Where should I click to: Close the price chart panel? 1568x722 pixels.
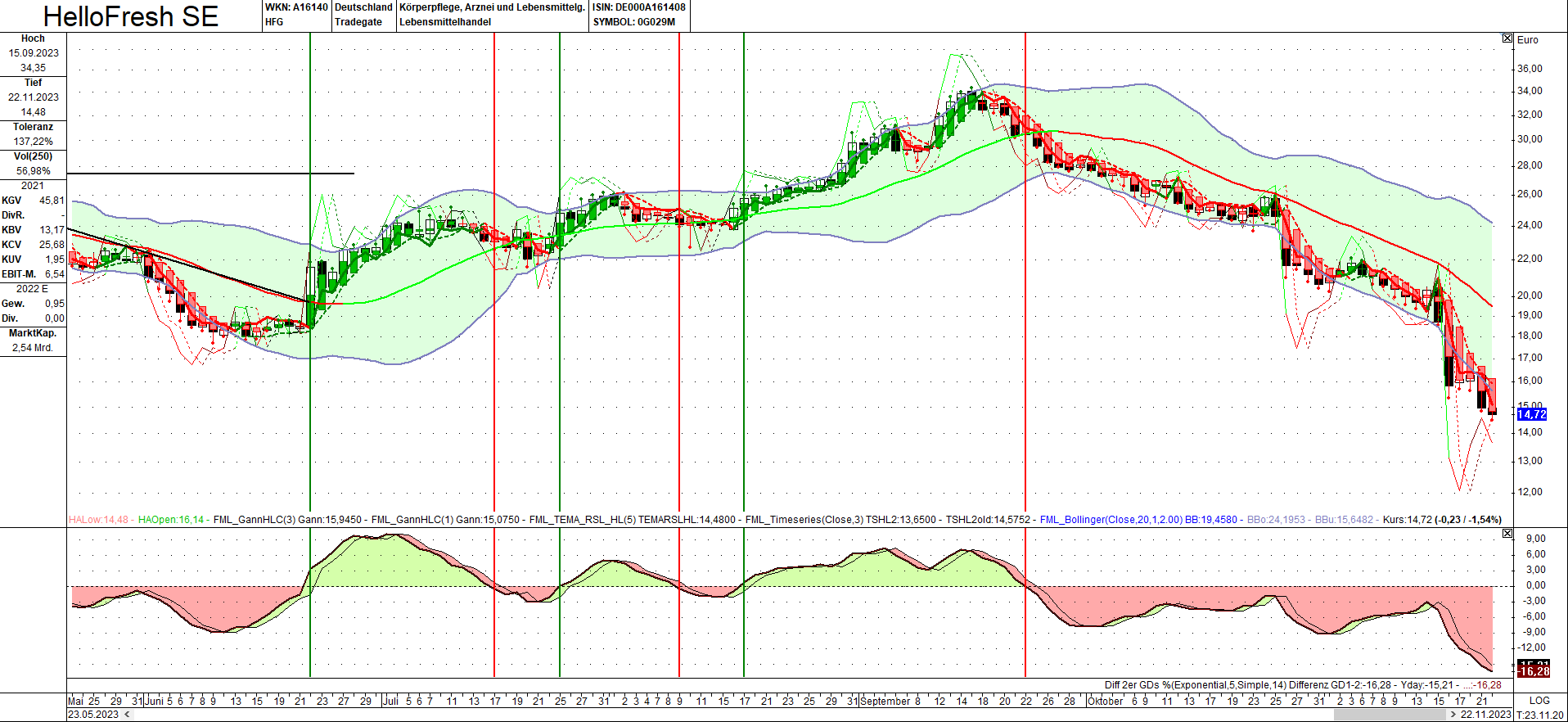tap(1507, 38)
